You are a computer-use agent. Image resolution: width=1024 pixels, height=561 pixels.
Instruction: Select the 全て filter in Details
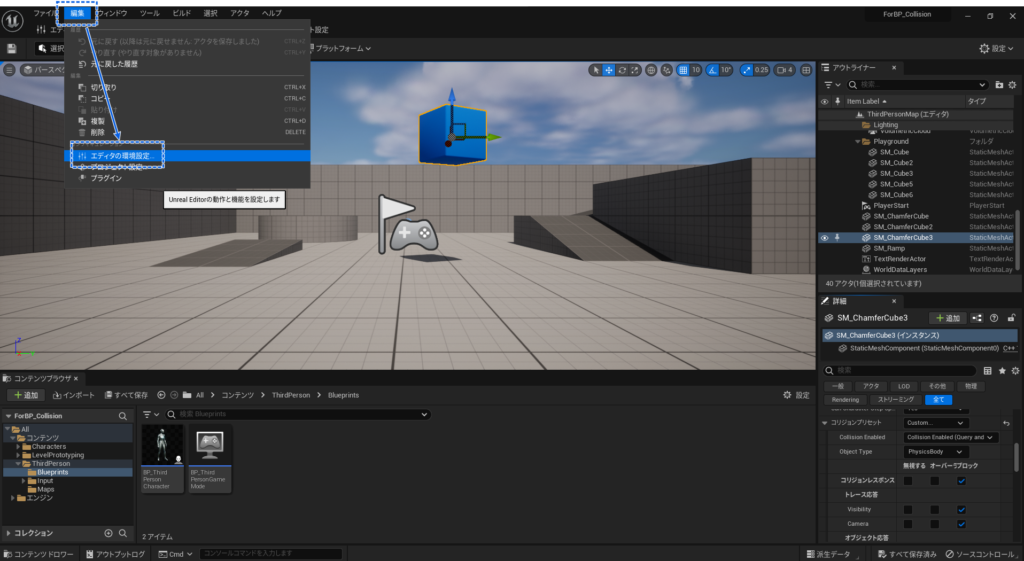pos(938,400)
